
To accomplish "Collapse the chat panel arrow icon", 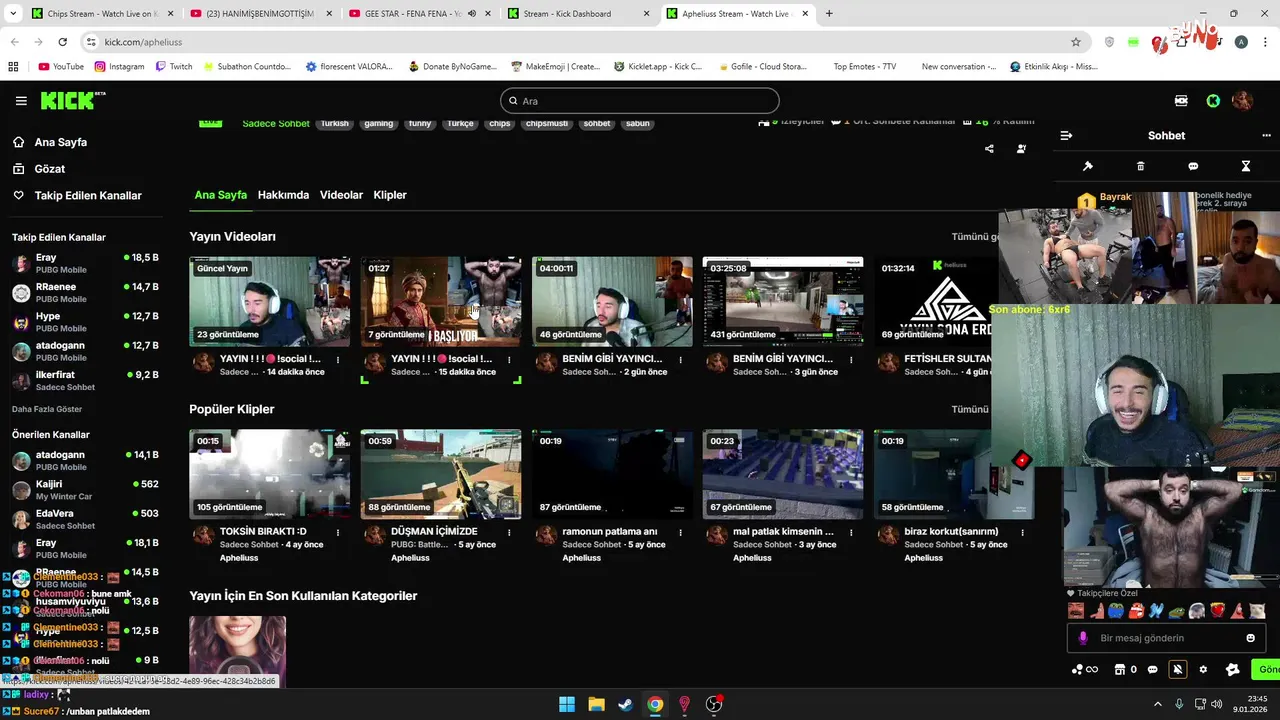I will [x=1066, y=135].
